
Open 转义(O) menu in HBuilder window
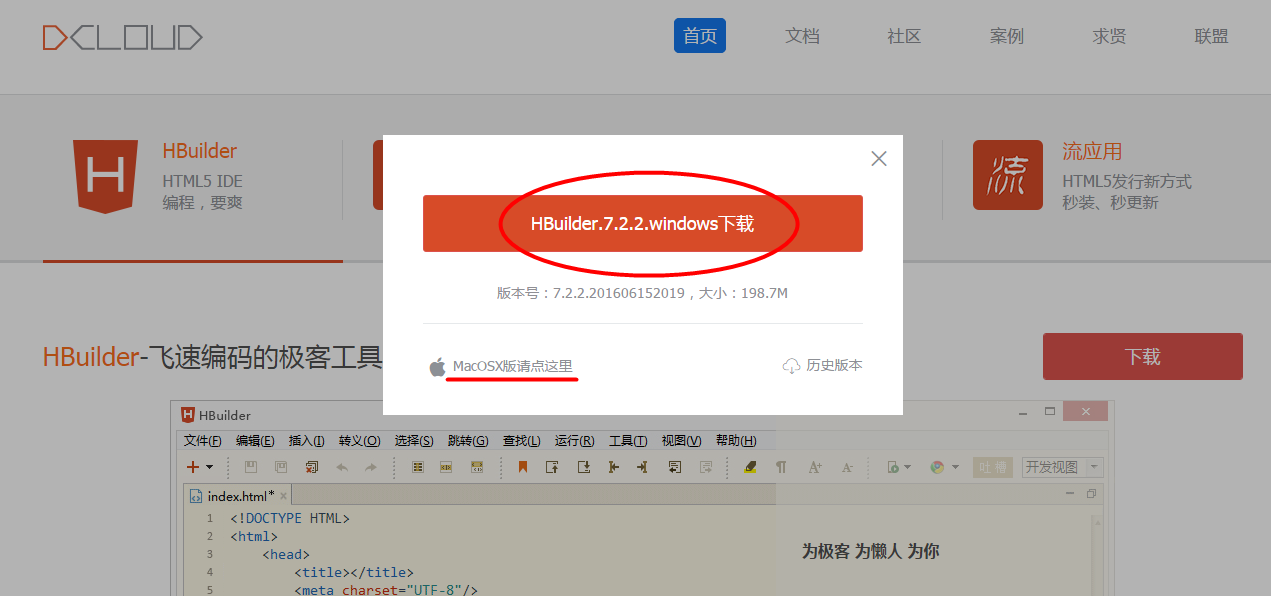click(x=360, y=441)
